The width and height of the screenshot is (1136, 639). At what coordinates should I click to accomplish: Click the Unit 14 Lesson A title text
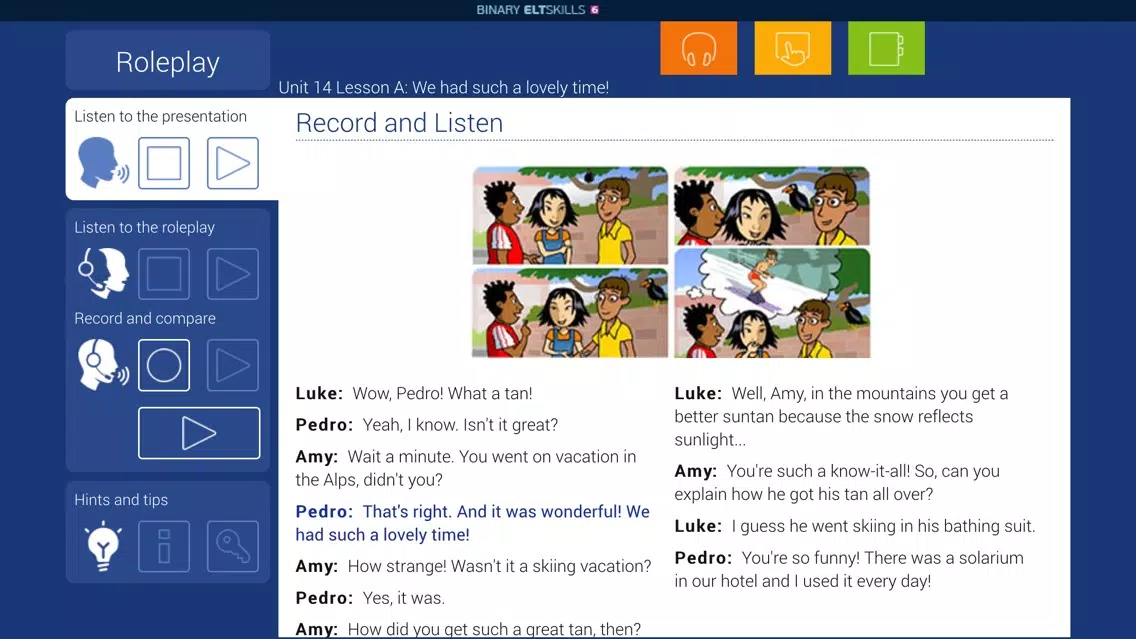pos(443,87)
